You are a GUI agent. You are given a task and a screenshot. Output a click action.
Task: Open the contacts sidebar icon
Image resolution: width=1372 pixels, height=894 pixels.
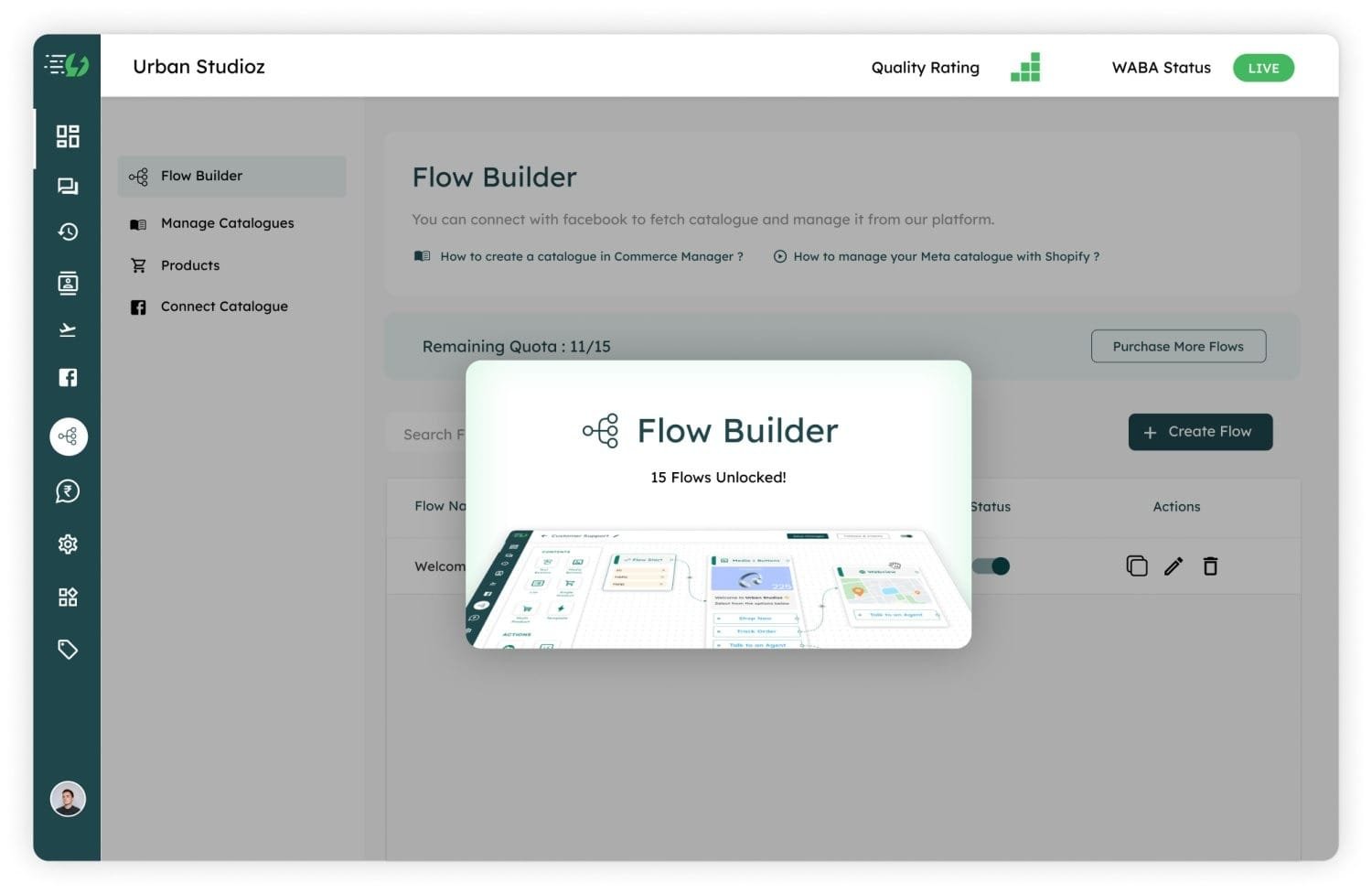68,283
